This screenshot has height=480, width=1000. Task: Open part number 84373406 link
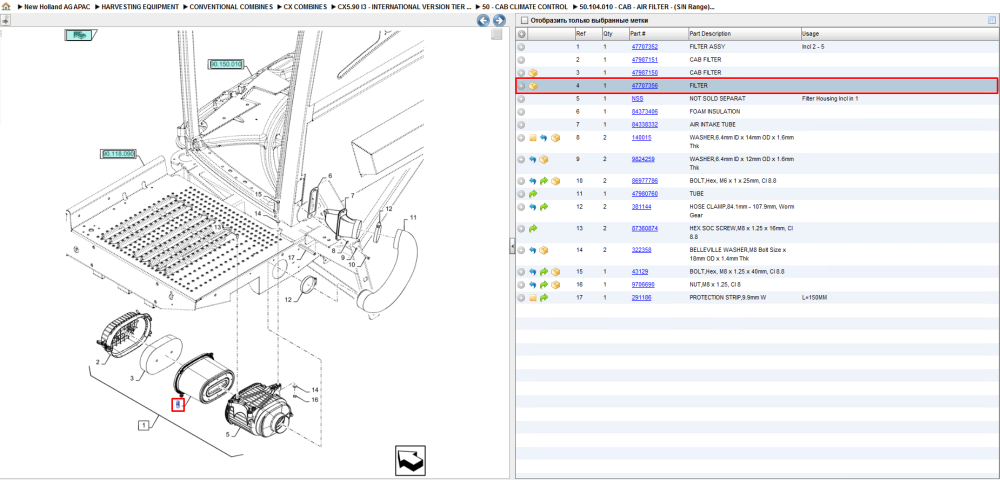point(644,112)
